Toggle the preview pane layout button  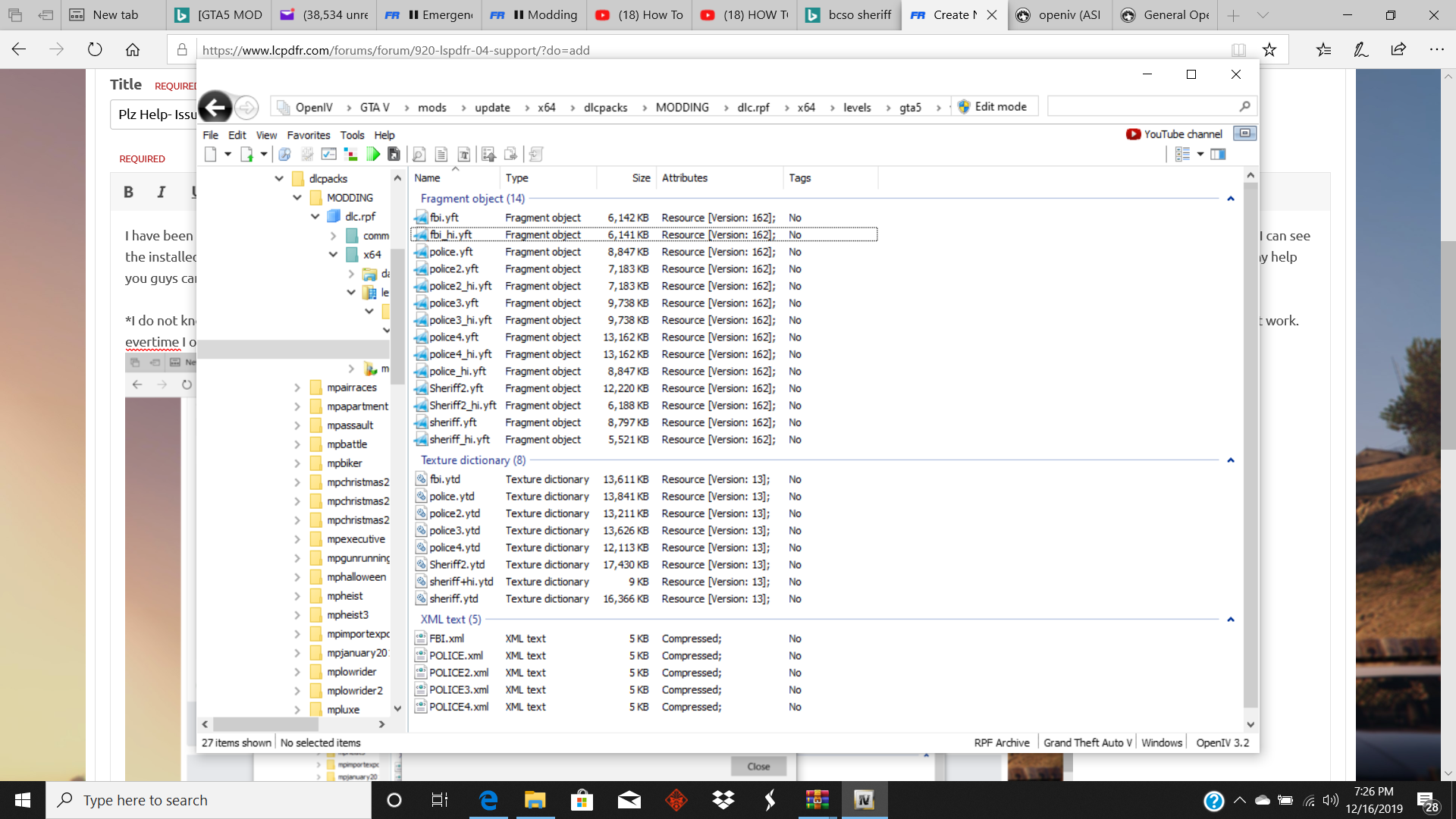click(1218, 155)
